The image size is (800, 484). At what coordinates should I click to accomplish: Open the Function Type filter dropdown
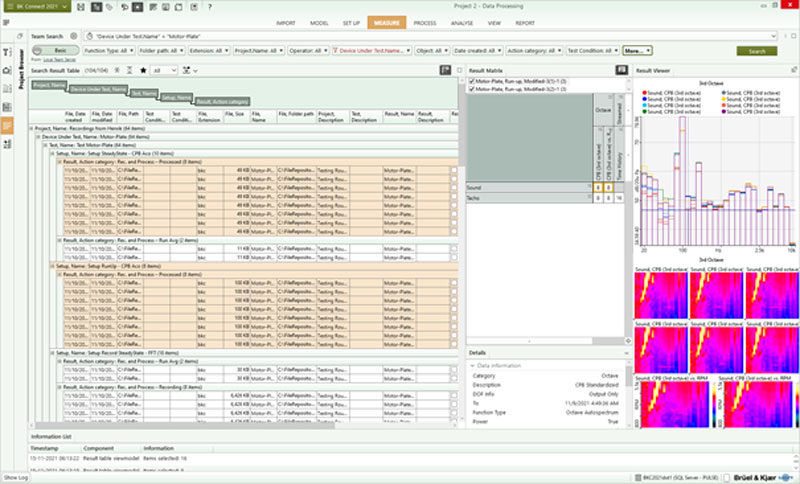[109, 50]
